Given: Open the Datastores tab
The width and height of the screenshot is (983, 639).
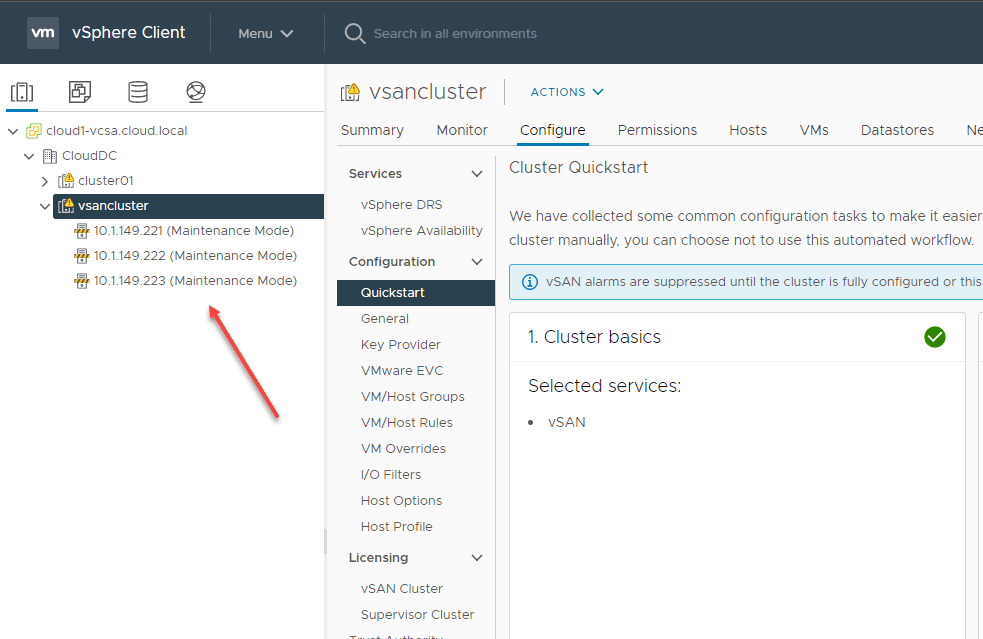Looking at the screenshot, I should [897, 130].
